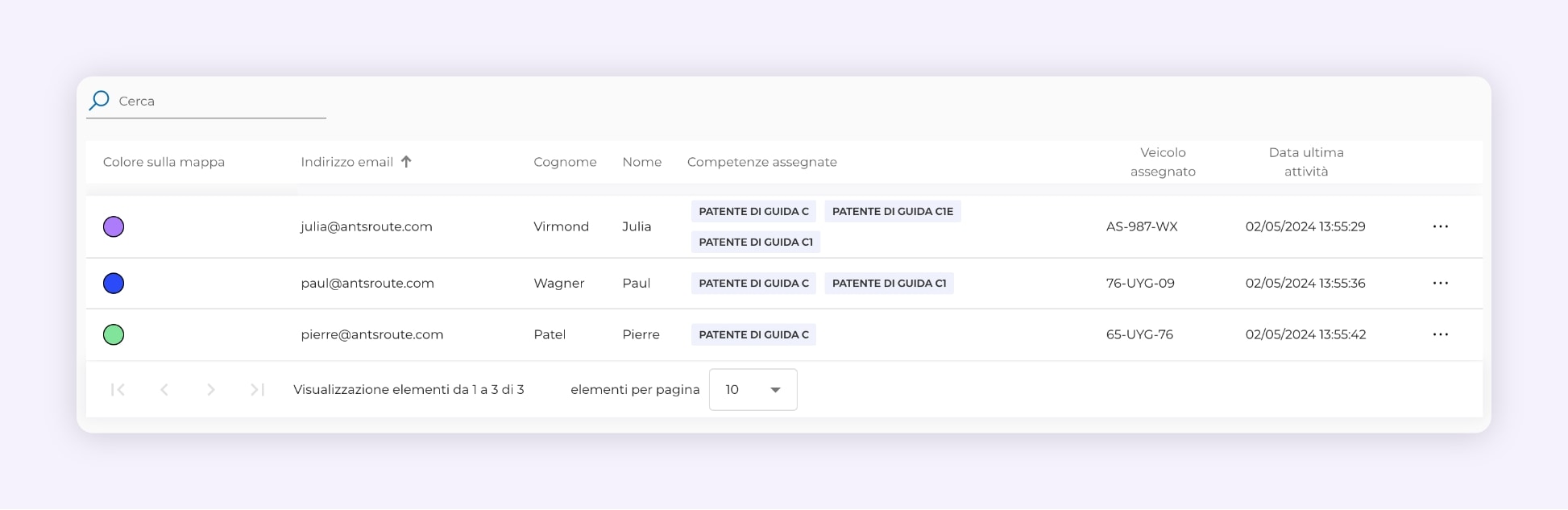Sort by the Veicolo assegnato column header
Screen dimensions: 1568x510
point(1162,162)
